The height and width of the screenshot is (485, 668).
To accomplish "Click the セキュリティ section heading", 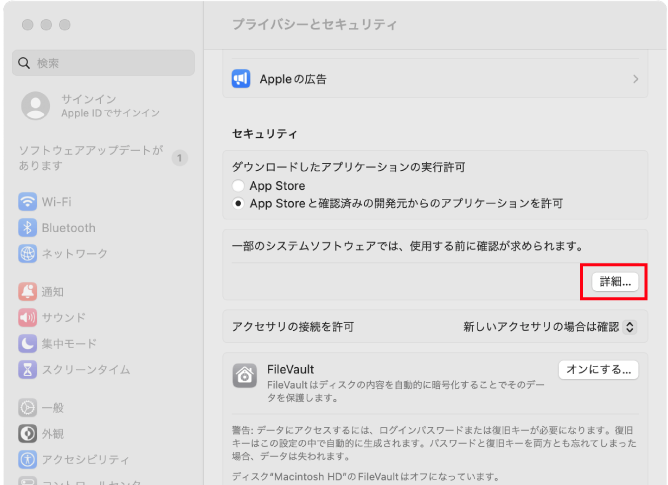I will click(265, 134).
